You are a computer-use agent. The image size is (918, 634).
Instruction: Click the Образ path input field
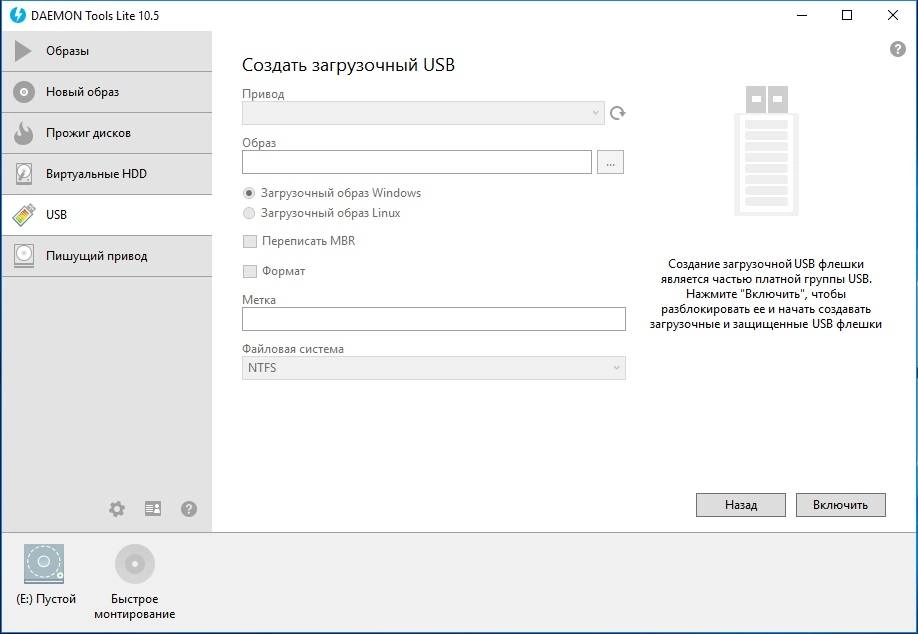[x=417, y=162]
